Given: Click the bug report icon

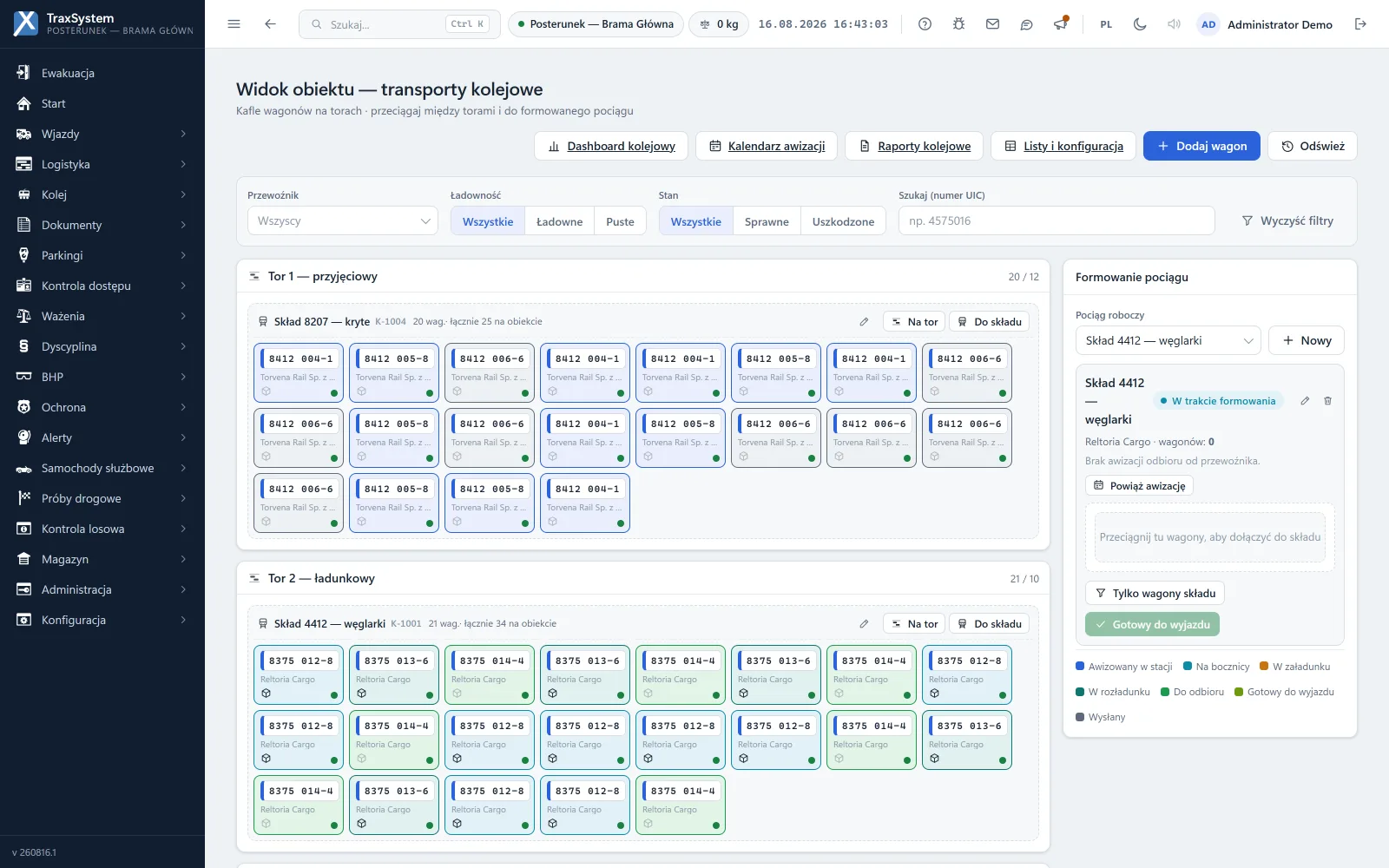Looking at the screenshot, I should (958, 24).
